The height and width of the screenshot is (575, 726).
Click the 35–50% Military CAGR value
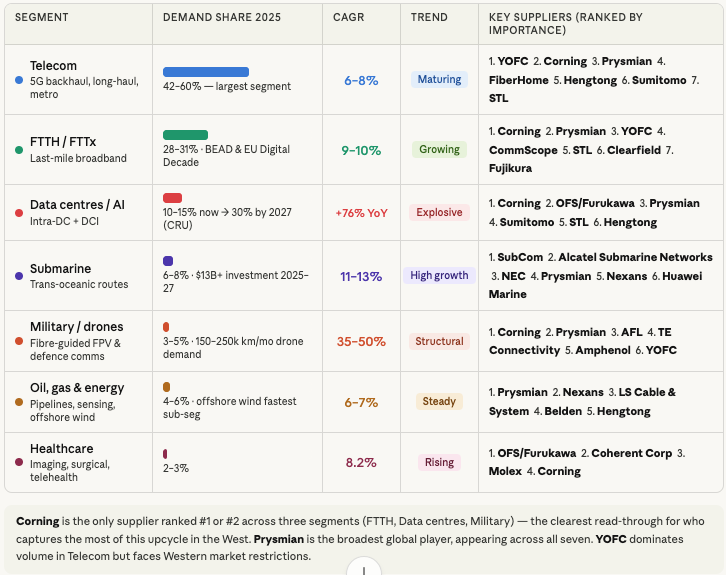click(361, 342)
